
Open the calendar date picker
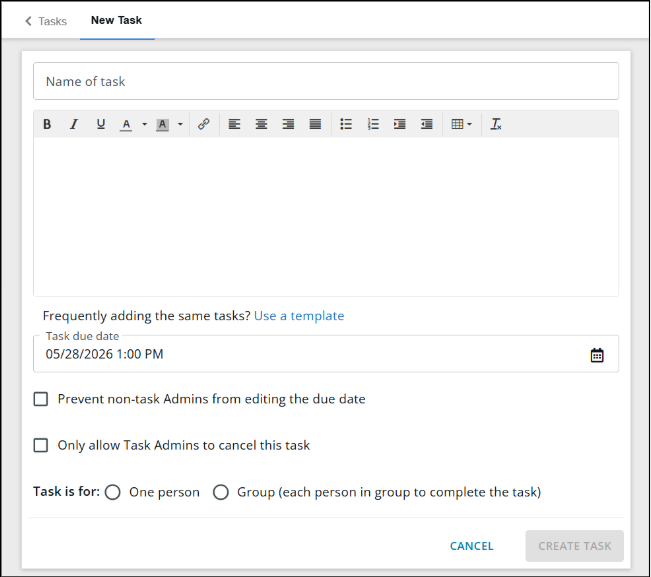pyautogui.click(x=597, y=355)
